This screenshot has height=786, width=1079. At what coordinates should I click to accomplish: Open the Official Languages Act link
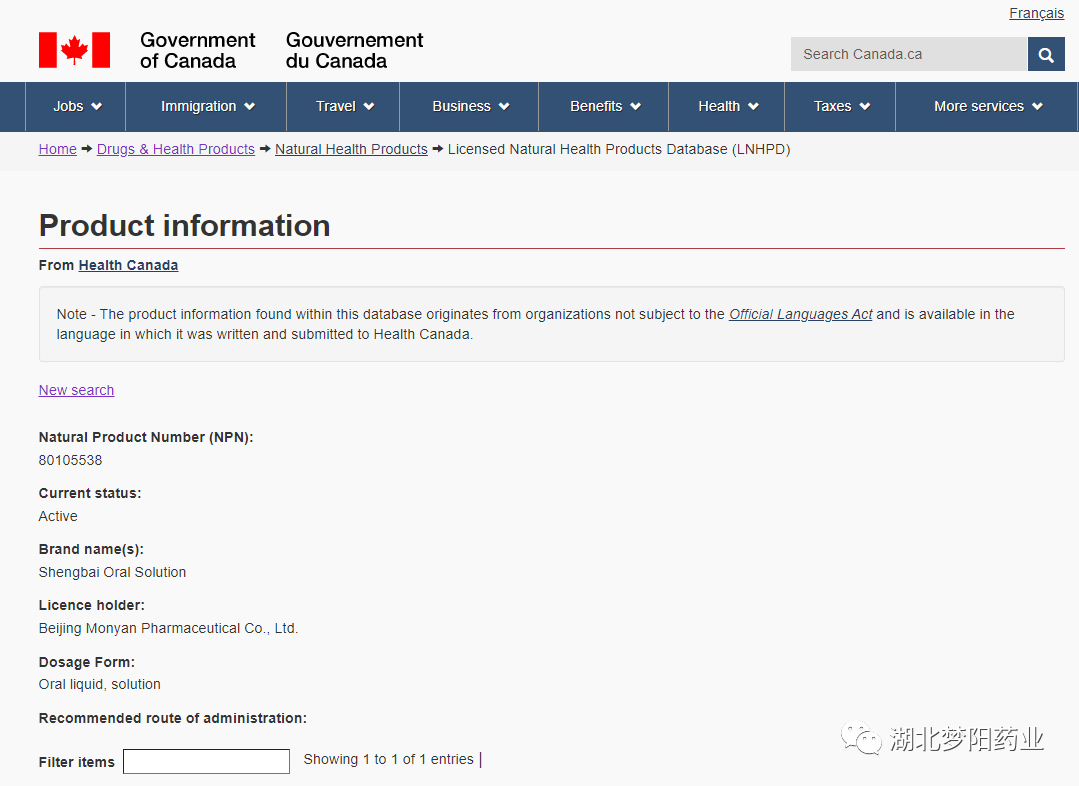pos(800,314)
